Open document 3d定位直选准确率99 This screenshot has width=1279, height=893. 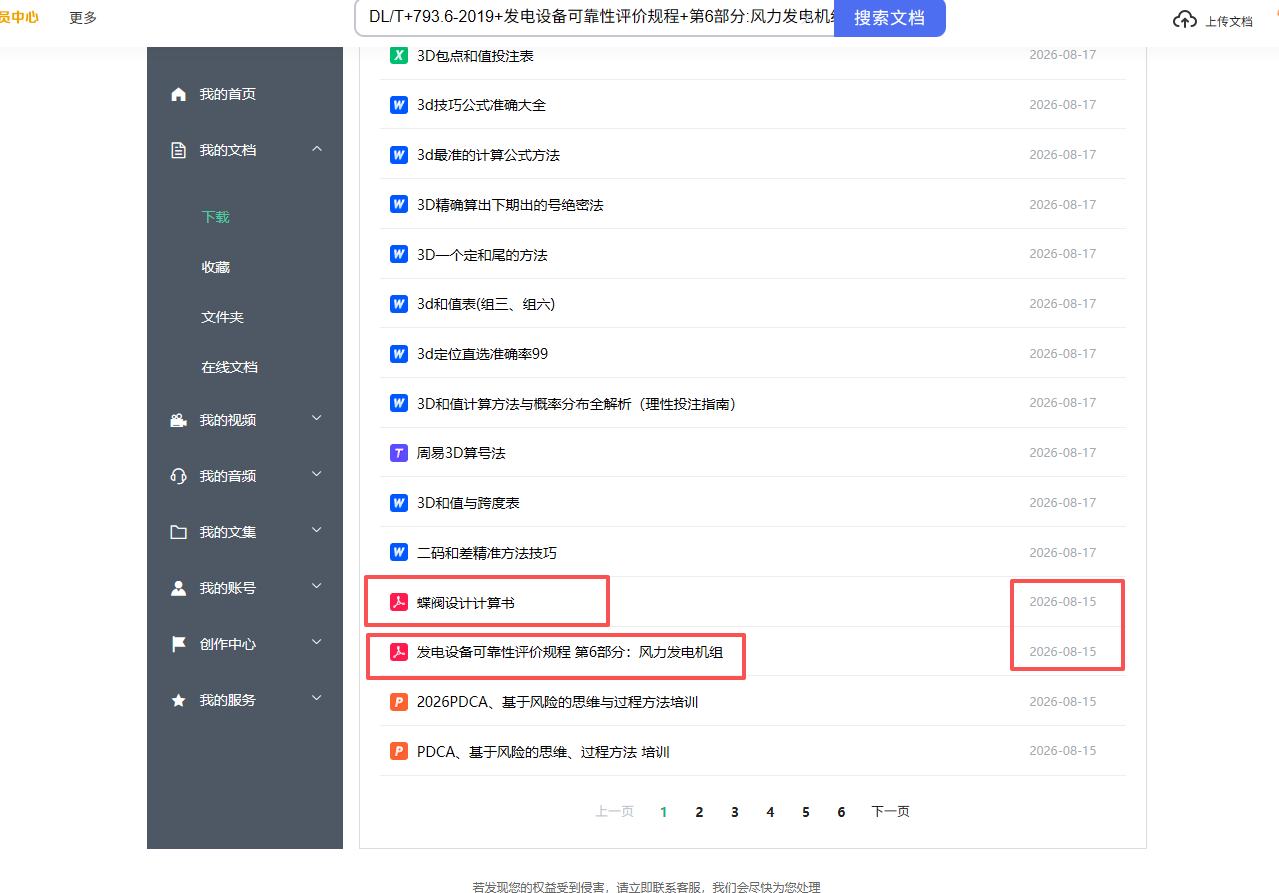point(482,354)
